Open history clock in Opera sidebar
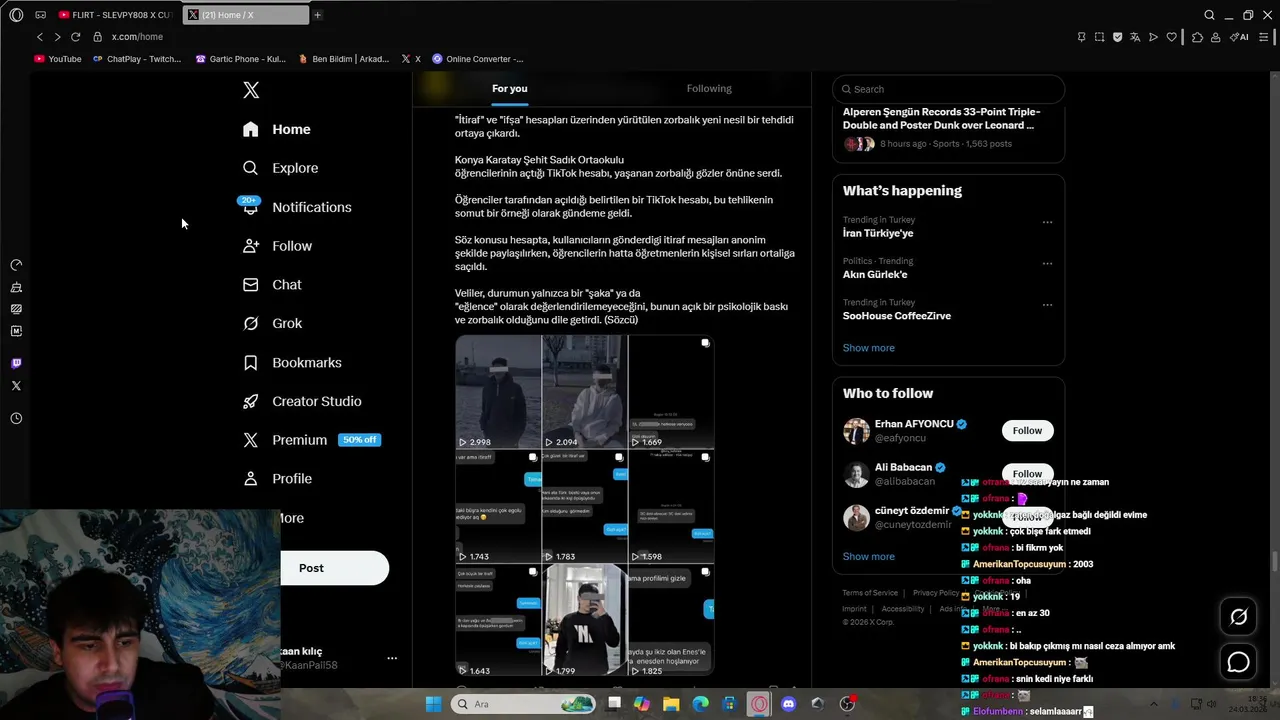This screenshot has width=1280, height=720. point(16,418)
